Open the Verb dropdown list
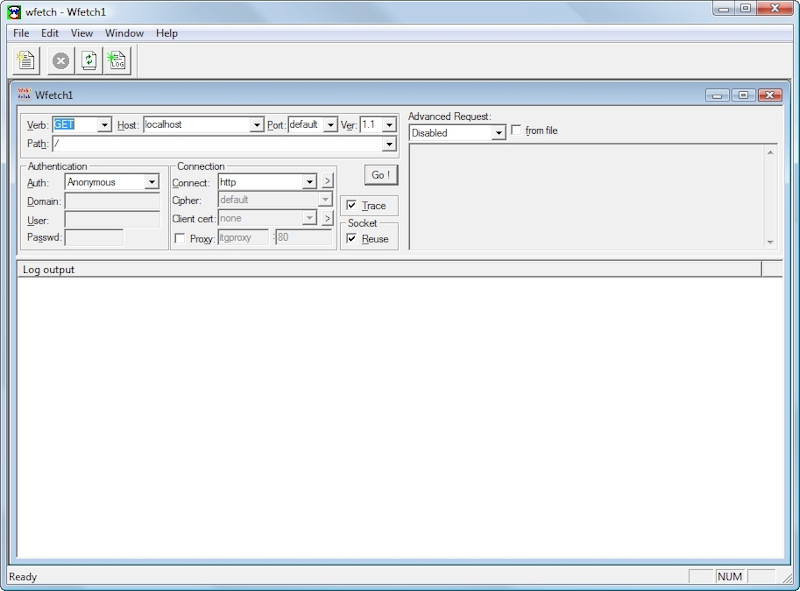This screenshot has height=591, width=800. point(105,125)
